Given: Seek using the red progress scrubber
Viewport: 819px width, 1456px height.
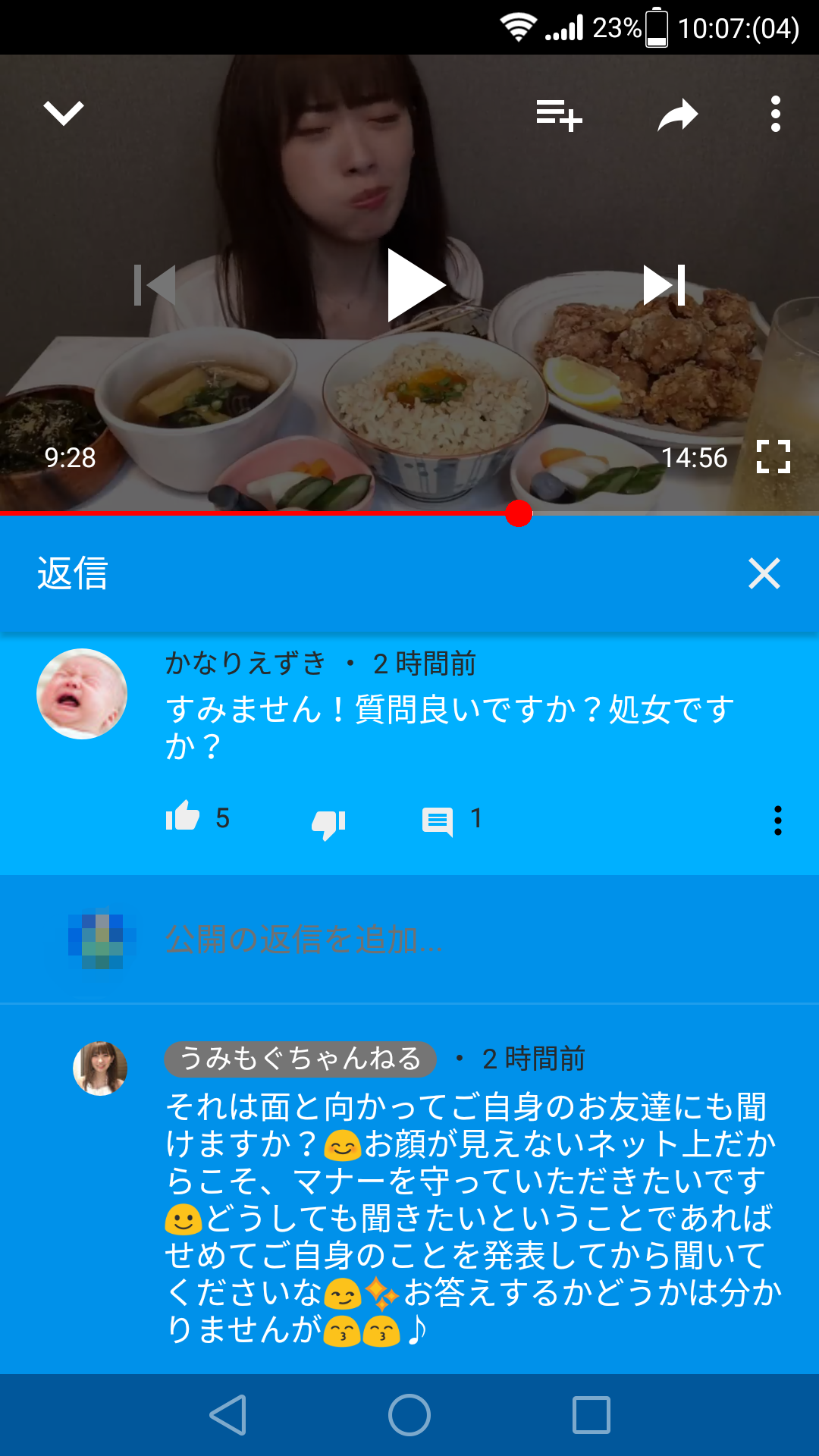Looking at the screenshot, I should (519, 513).
